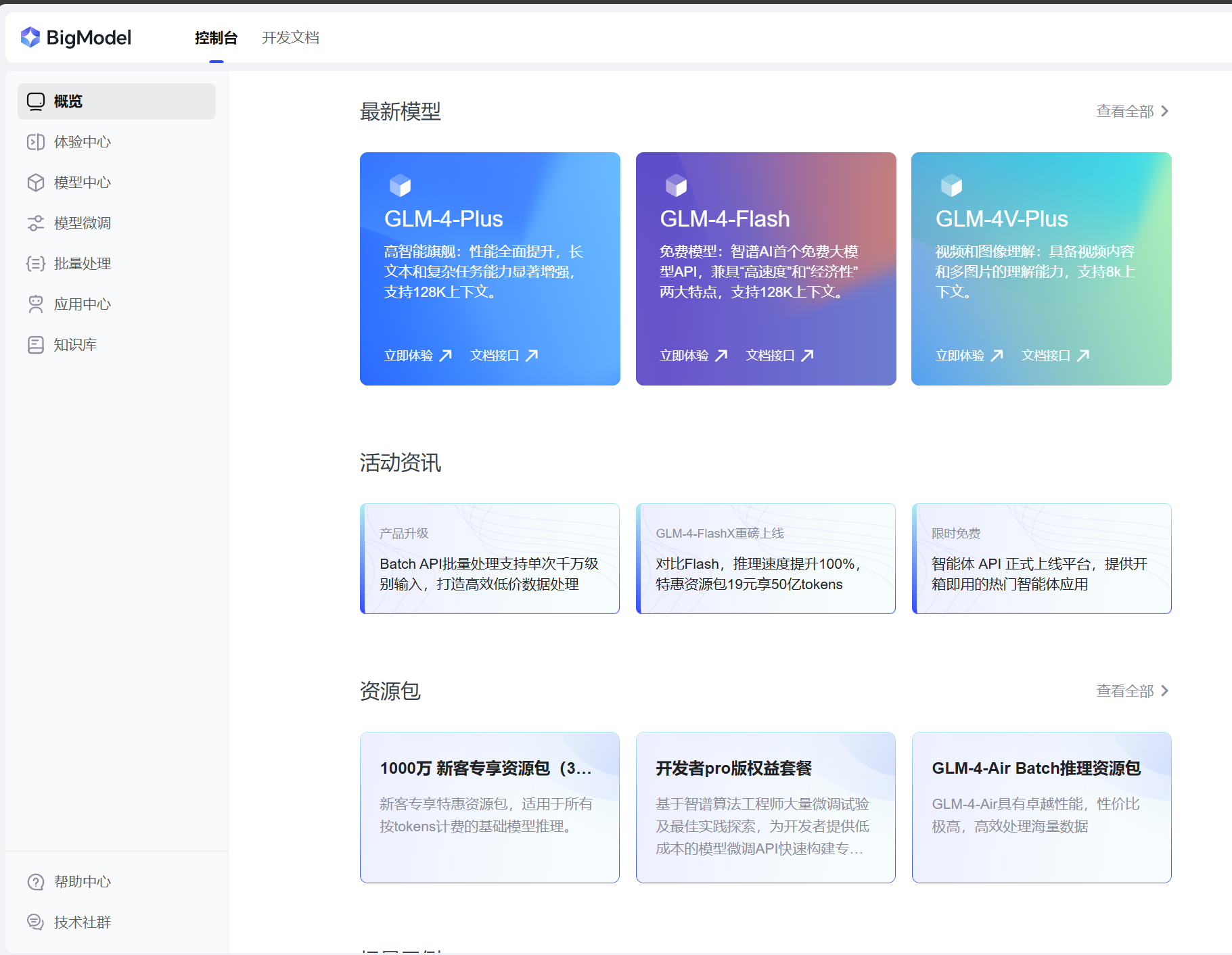The width and height of the screenshot is (1232, 955).
Task: Click the 文档接口 arrow in GLM-4-Plus card
Action: 532,355
